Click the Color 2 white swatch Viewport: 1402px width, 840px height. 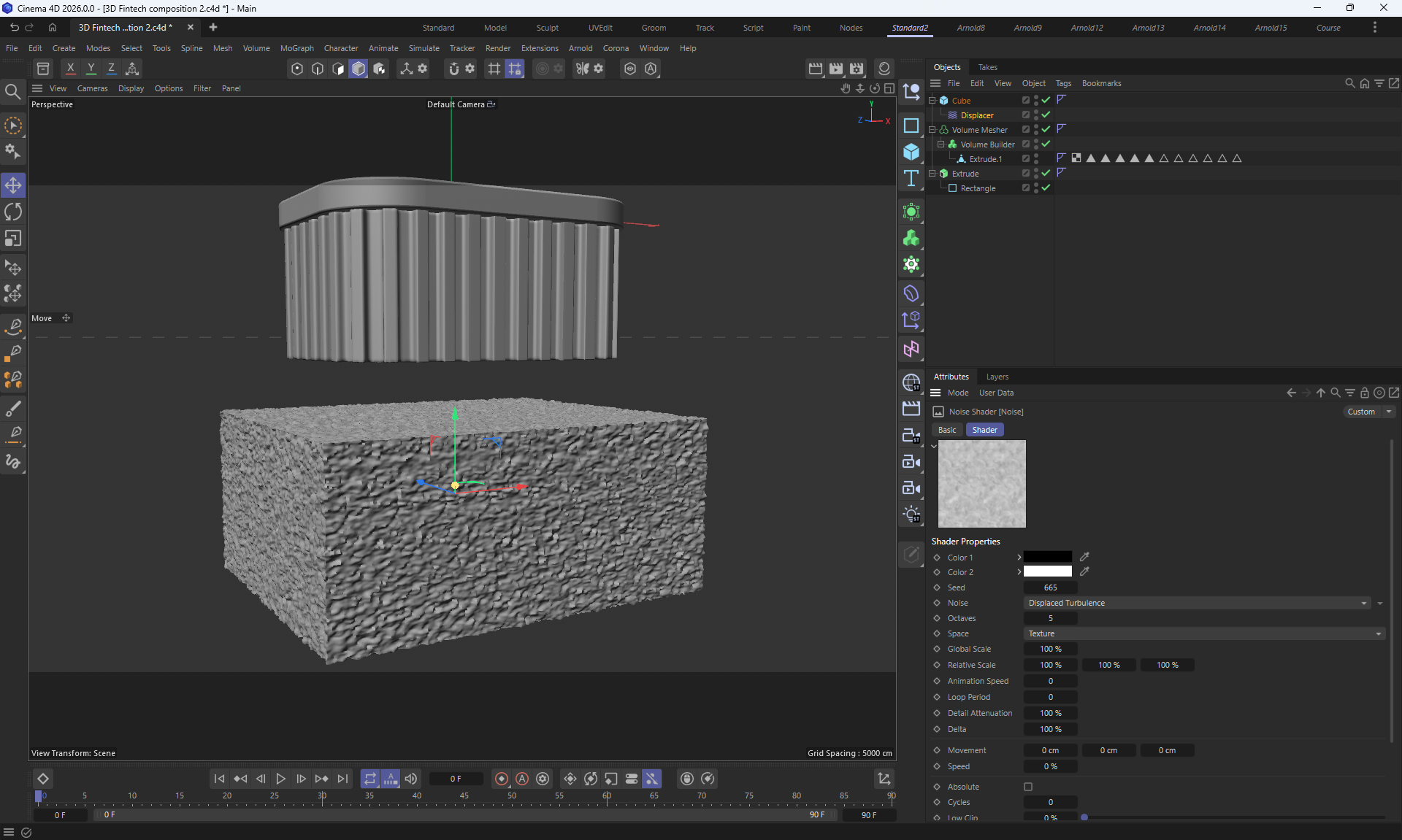[1047, 571]
